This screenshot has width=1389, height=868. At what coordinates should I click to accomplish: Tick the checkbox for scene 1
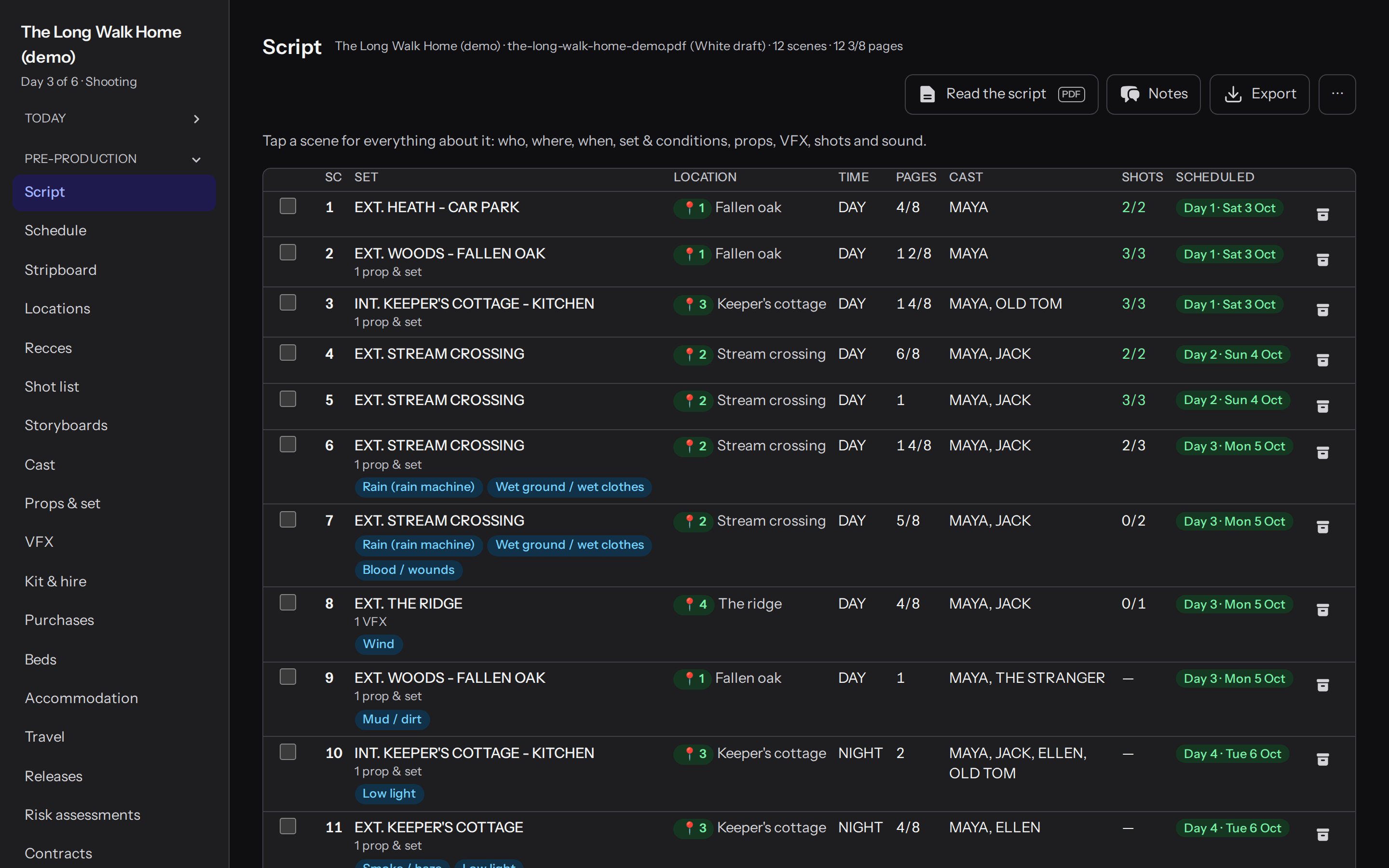tap(287, 206)
